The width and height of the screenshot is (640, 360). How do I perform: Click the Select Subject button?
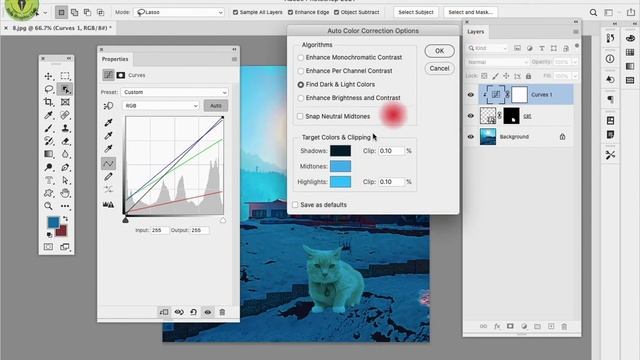tap(416, 12)
